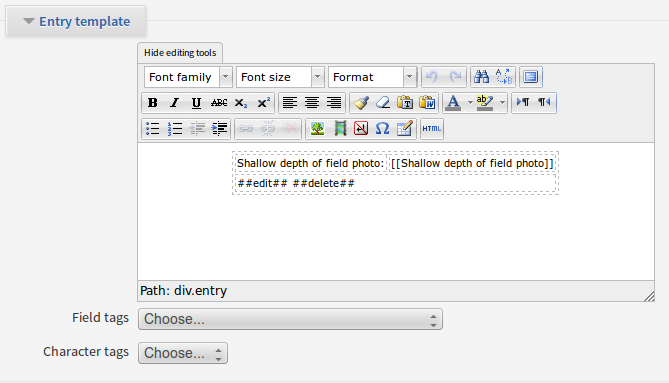Set right-to-left text direction

pos(544,103)
